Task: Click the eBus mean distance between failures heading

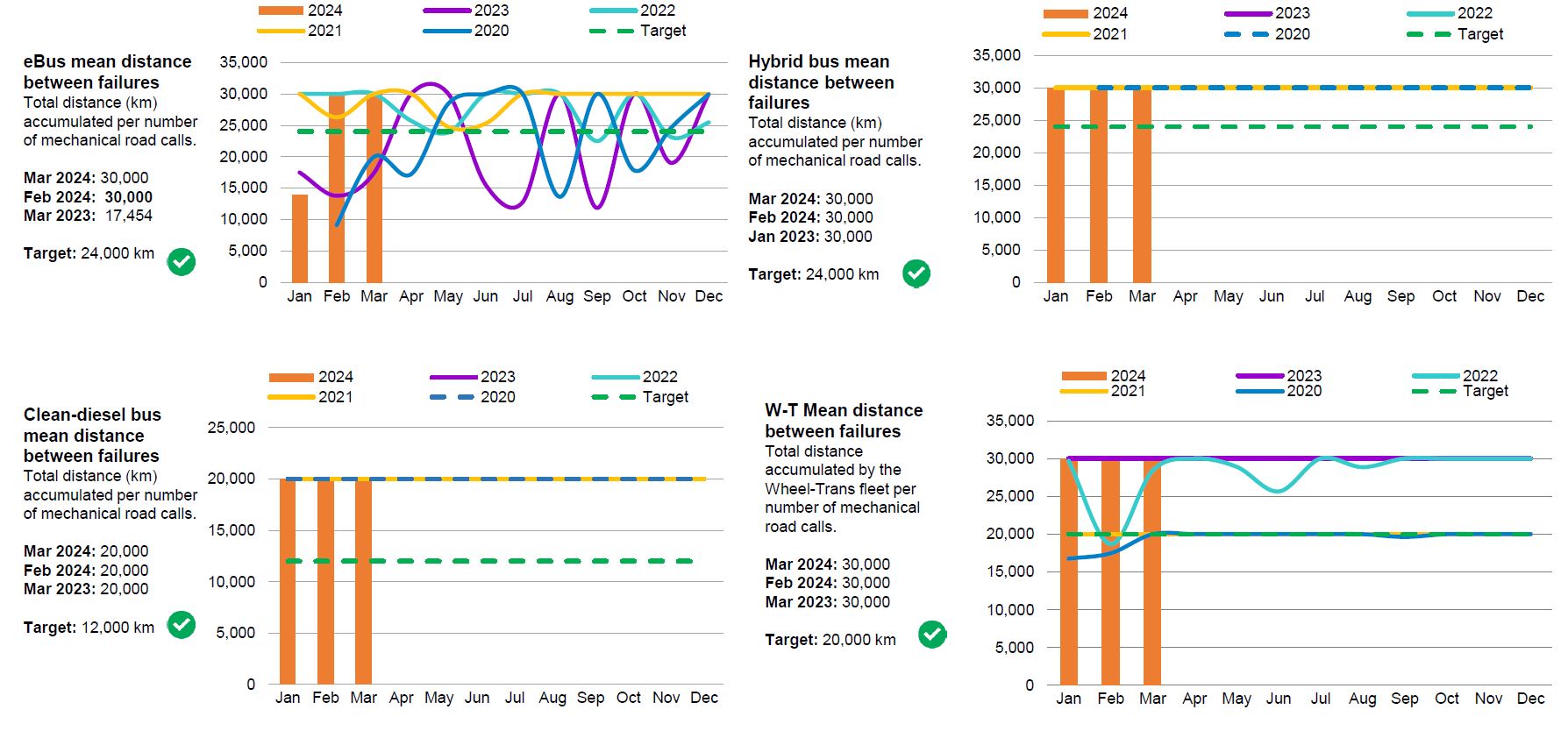Action: coord(107,72)
